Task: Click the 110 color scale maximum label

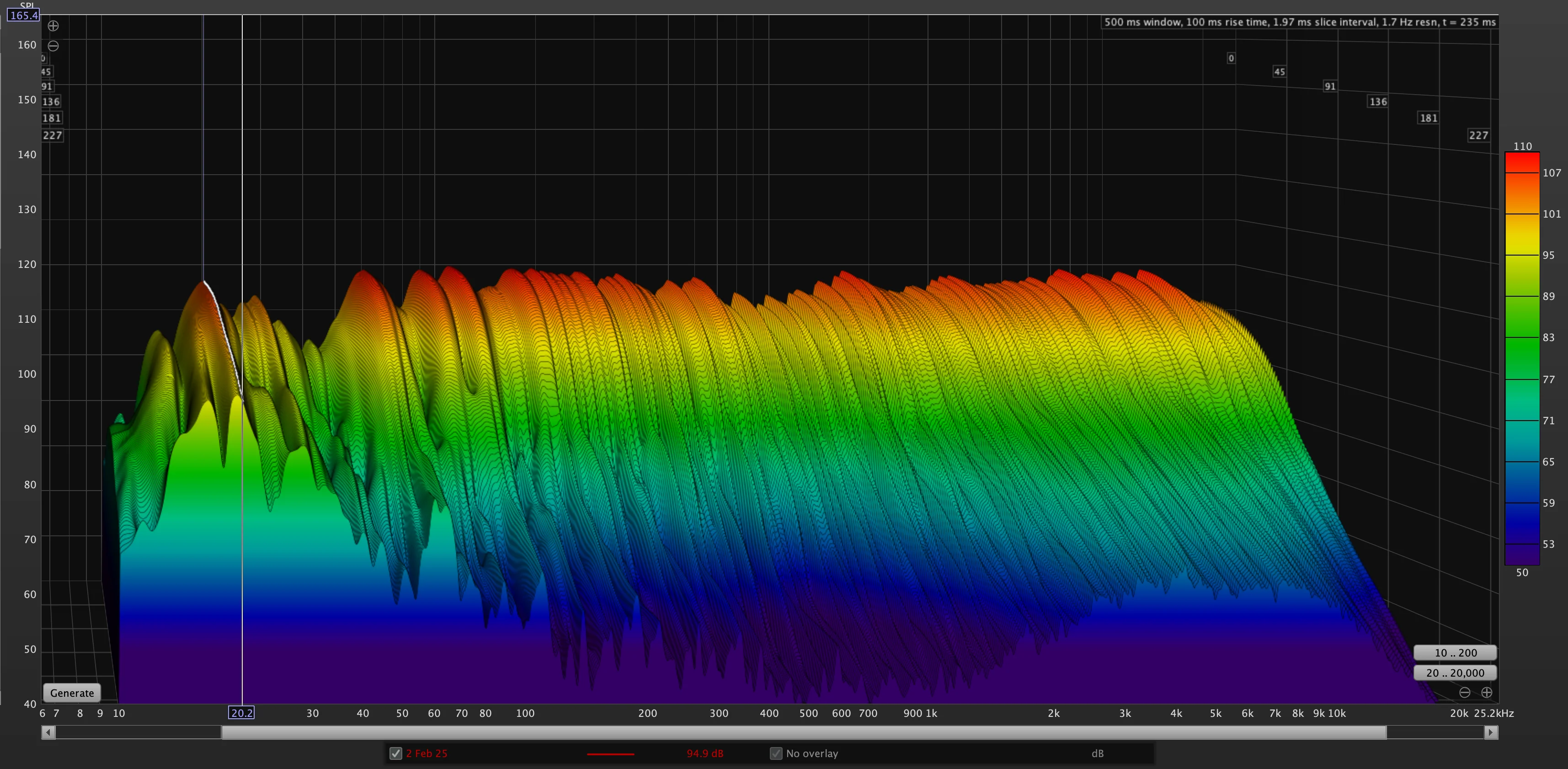Action: pyautogui.click(x=1522, y=146)
